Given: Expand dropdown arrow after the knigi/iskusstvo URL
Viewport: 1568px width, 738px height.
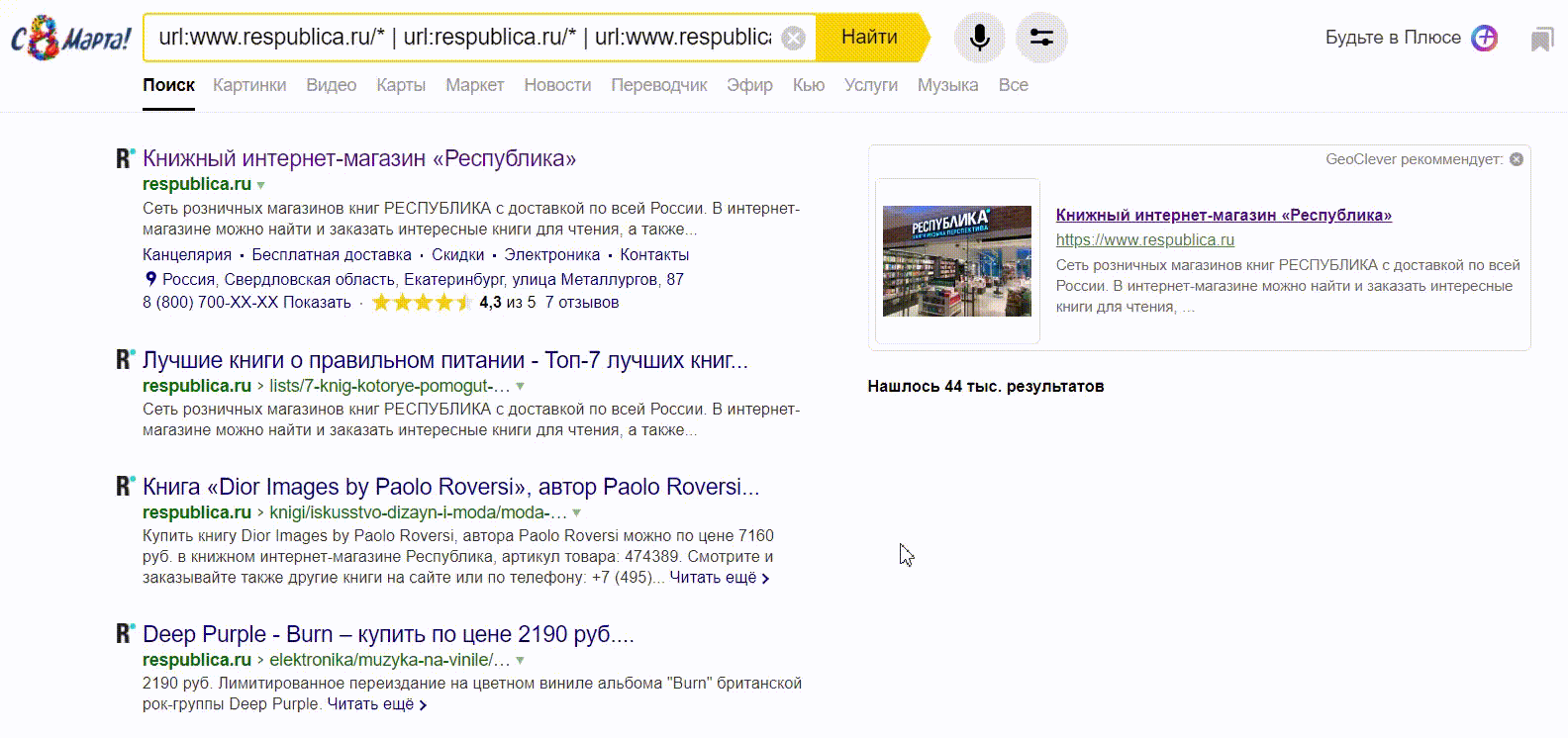Looking at the screenshot, I should click(577, 513).
